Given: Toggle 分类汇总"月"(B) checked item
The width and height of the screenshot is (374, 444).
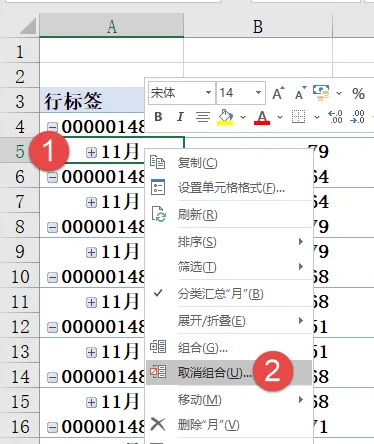Looking at the screenshot, I should coord(229,294).
